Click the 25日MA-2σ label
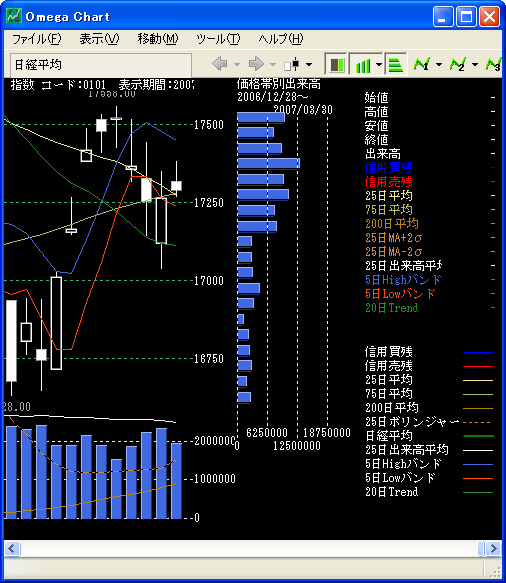The image size is (506, 583). (393, 252)
